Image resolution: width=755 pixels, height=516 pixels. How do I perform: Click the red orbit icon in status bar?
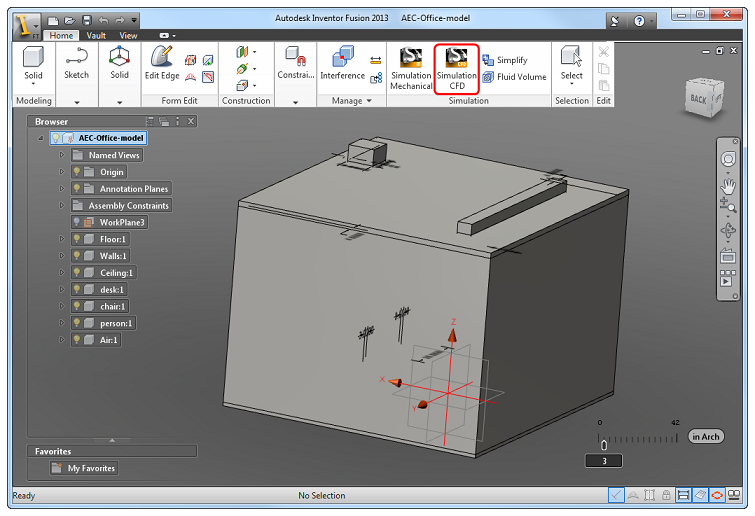717,495
